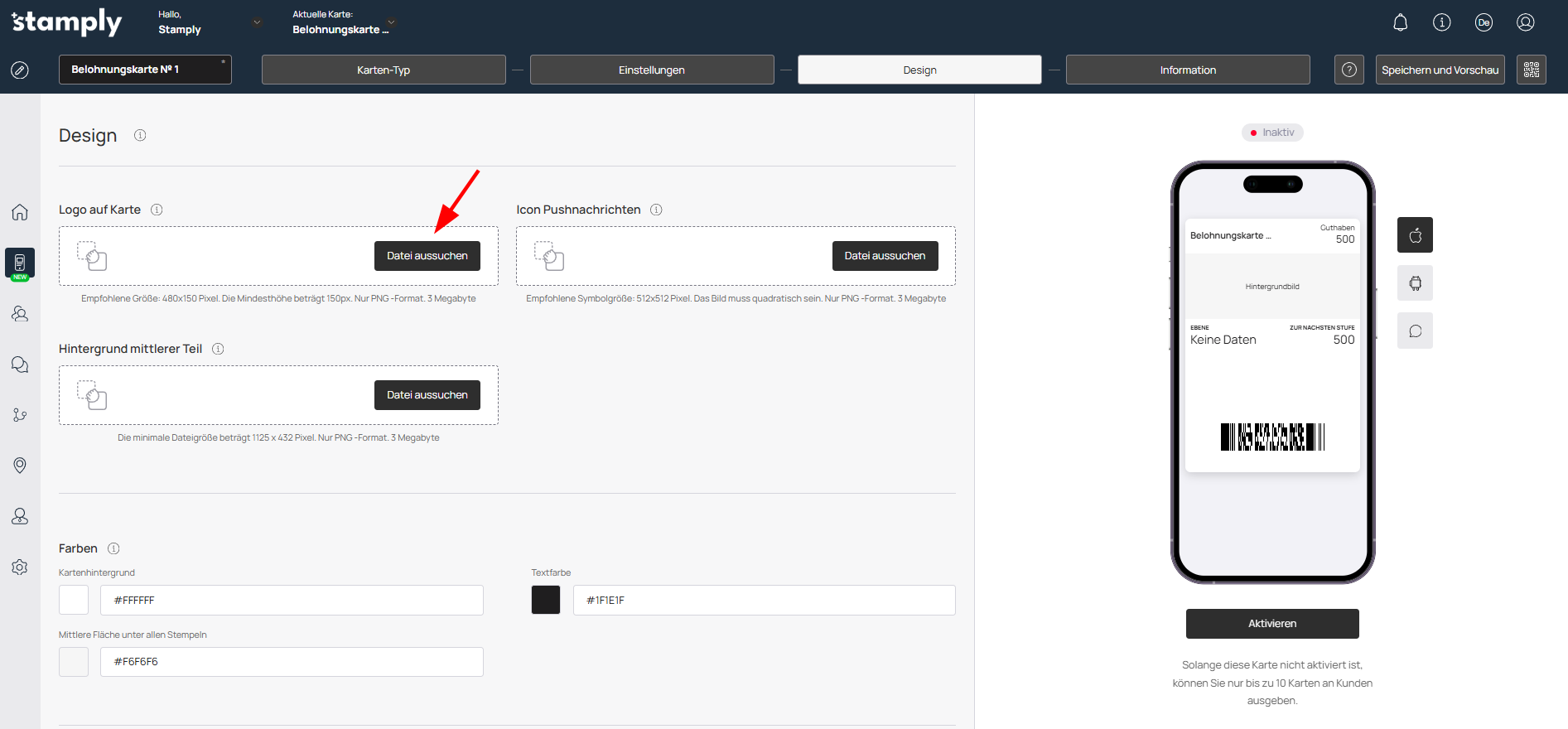Image resolution: width=1568 pixels, height=729 pixels.
Task: Click Speichern und Vorschau button
Action: pos(1440,70)
